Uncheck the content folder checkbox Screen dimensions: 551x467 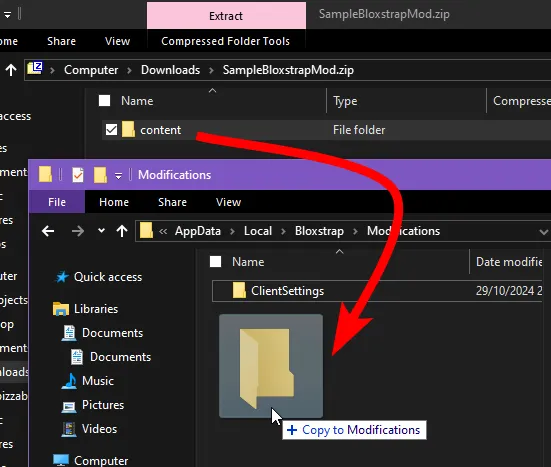111,130
